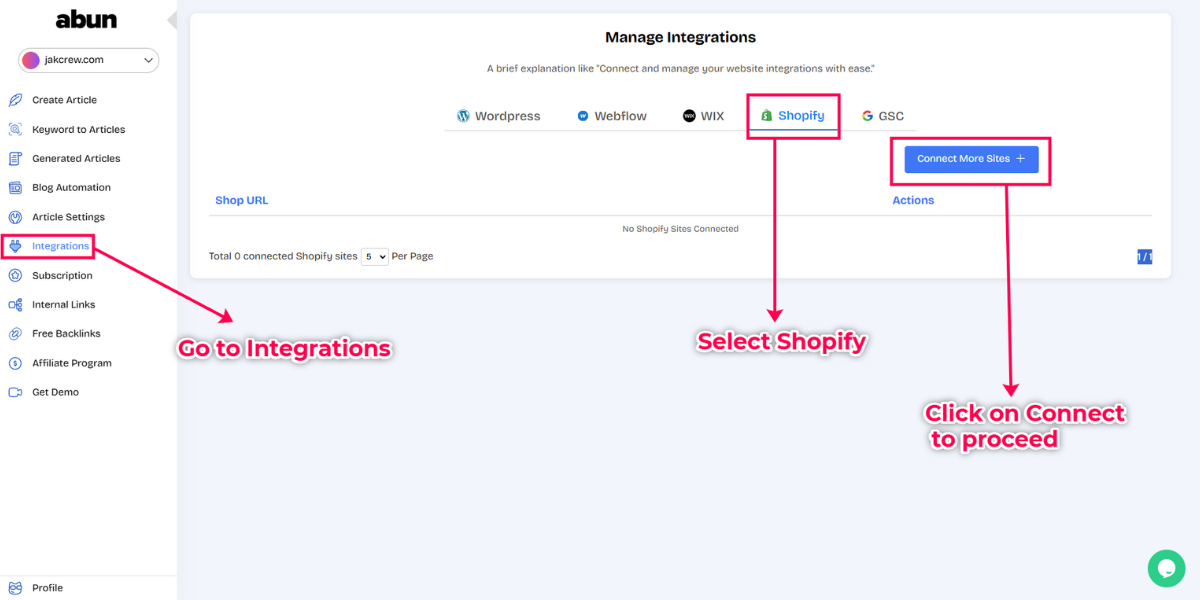
Task: Open the per-page count dropdown
Action: point(374,256)
